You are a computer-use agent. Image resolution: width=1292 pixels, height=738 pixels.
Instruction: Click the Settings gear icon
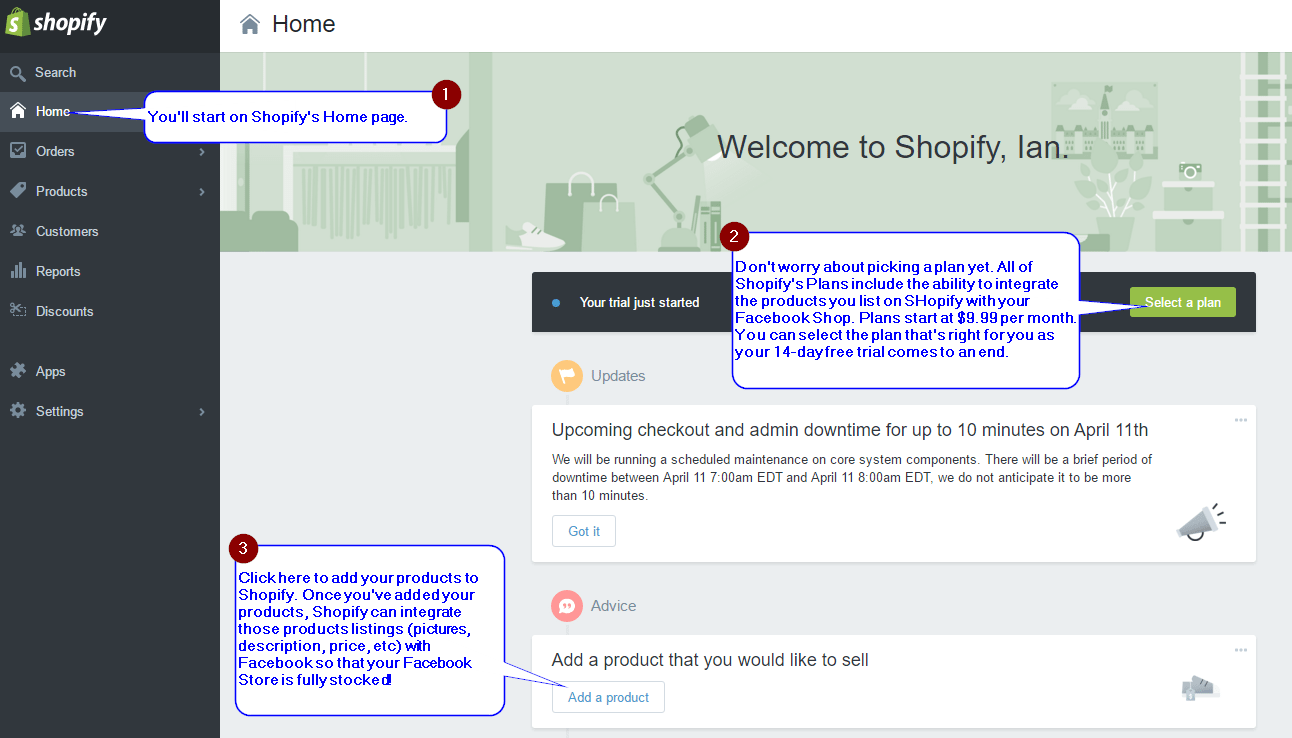pos(18,411)
